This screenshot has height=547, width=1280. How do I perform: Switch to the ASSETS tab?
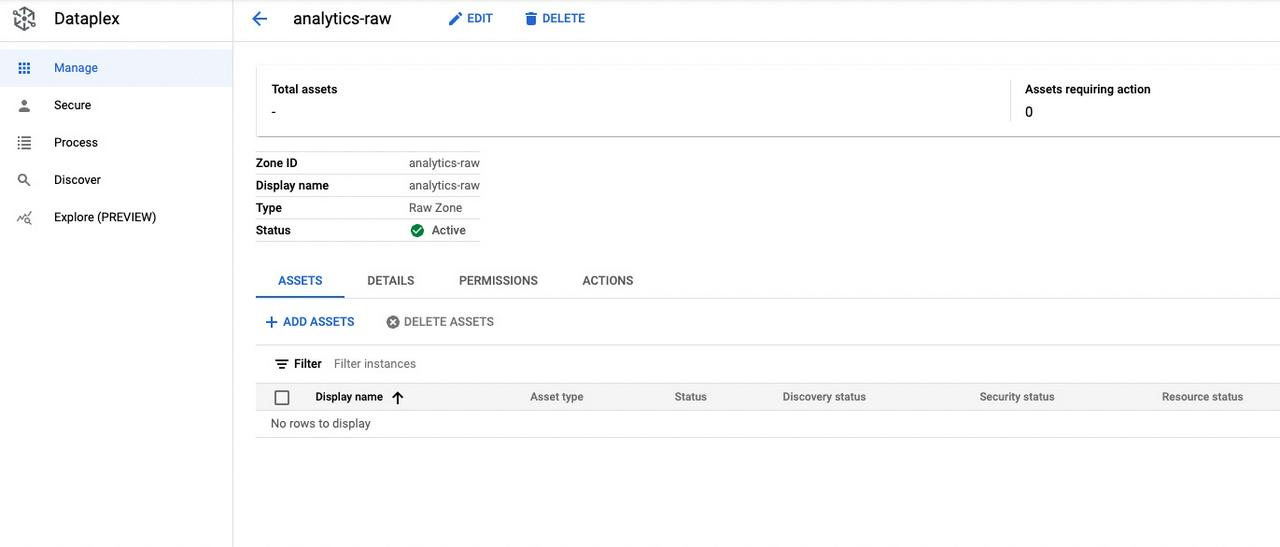tap(300, 281)
